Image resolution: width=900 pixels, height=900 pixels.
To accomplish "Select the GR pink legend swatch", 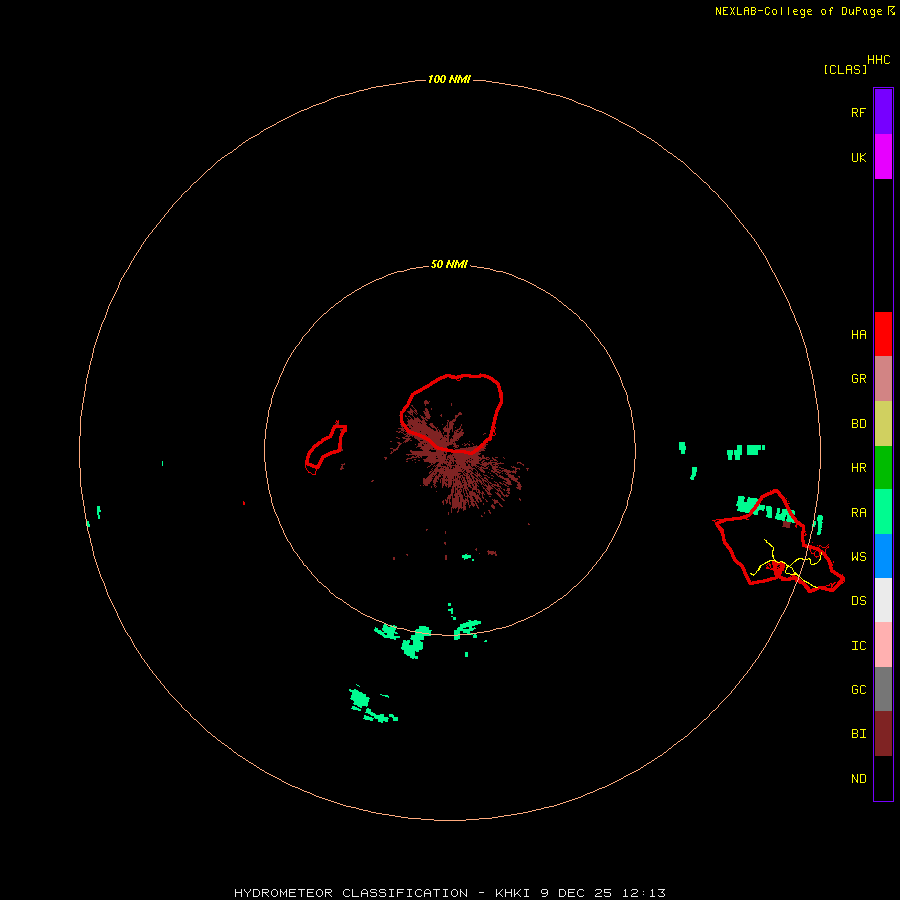I will (883, 379).
